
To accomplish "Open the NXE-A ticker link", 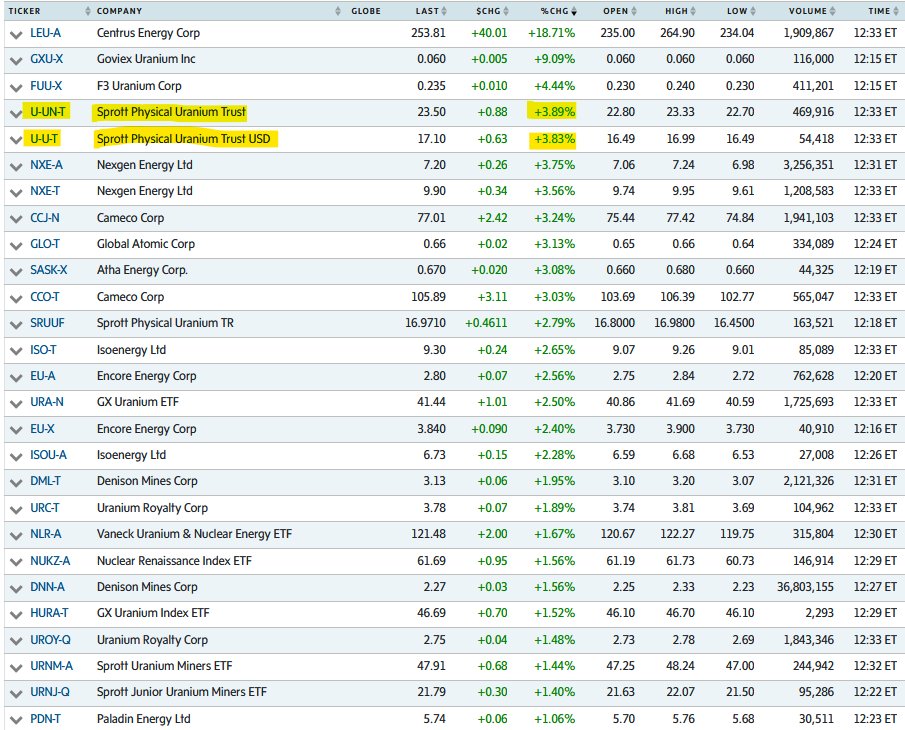I will click(x=47, y=165).
